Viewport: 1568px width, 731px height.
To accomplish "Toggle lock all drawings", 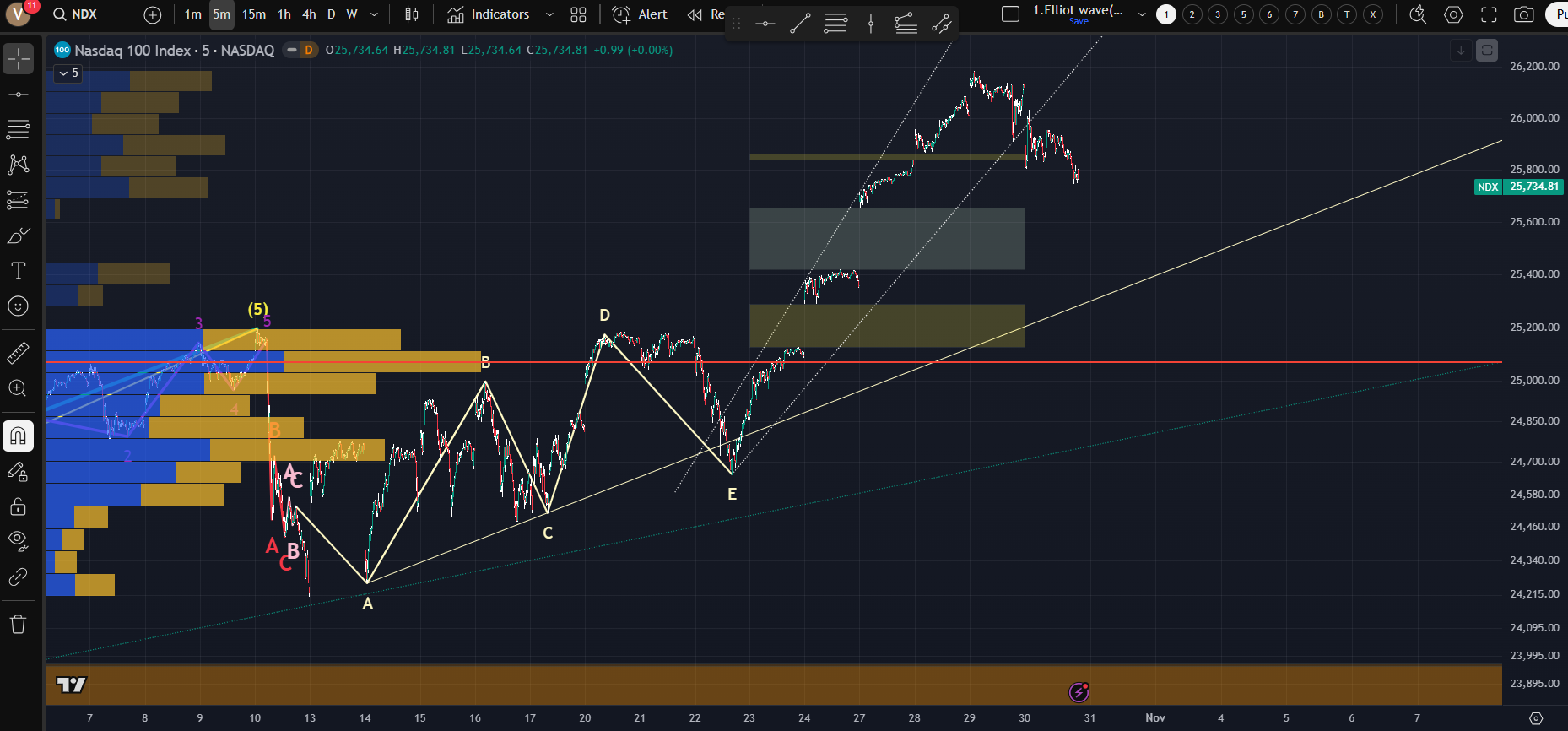I will click(x=18, y=506).
